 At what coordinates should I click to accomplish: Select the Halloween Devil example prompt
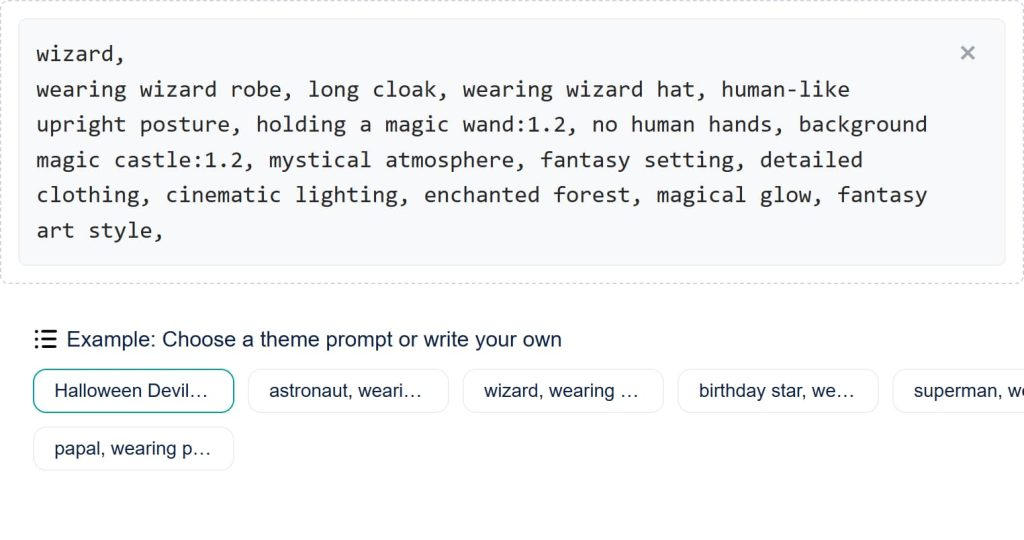(x=133, y=391)
